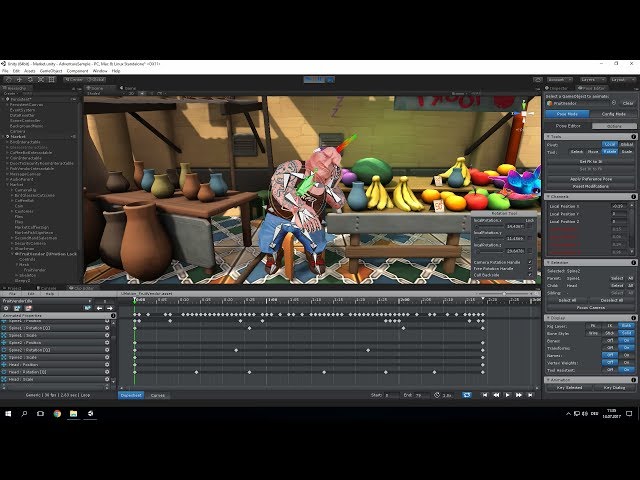Click the Tools section info icon
This screenshot has width=640, height=480.
pyautogui.click(x=633, y=137)
